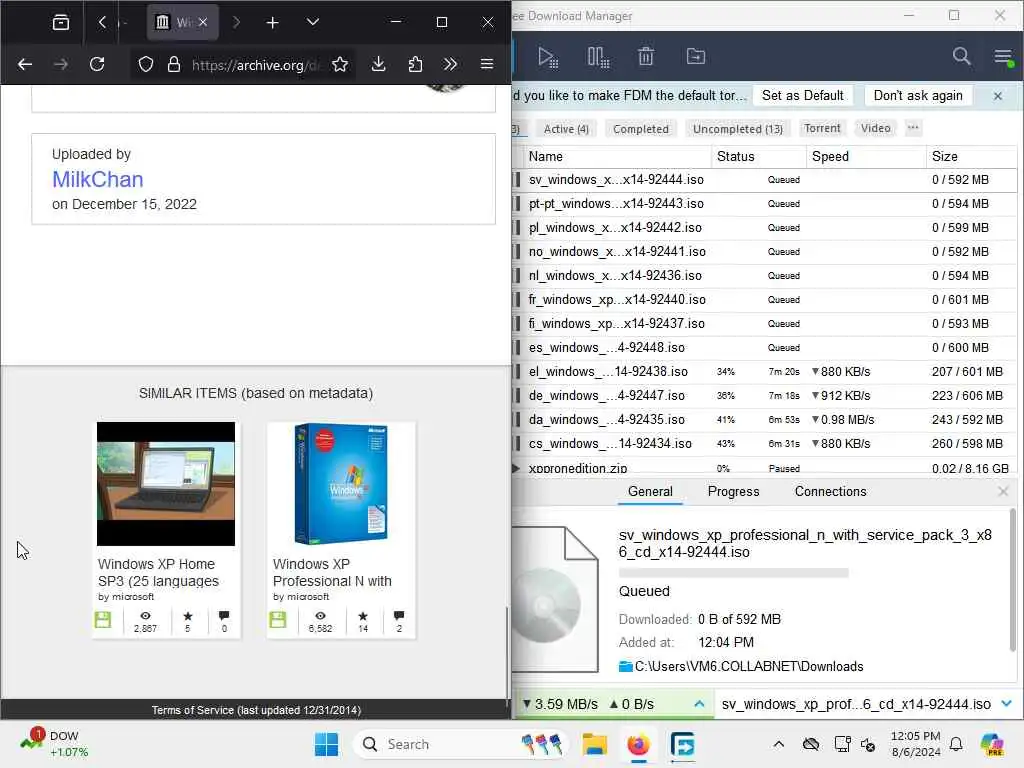The image size is (1024, 768).
Task: Delete selected download with trash icon
Action: click(646, 57)
